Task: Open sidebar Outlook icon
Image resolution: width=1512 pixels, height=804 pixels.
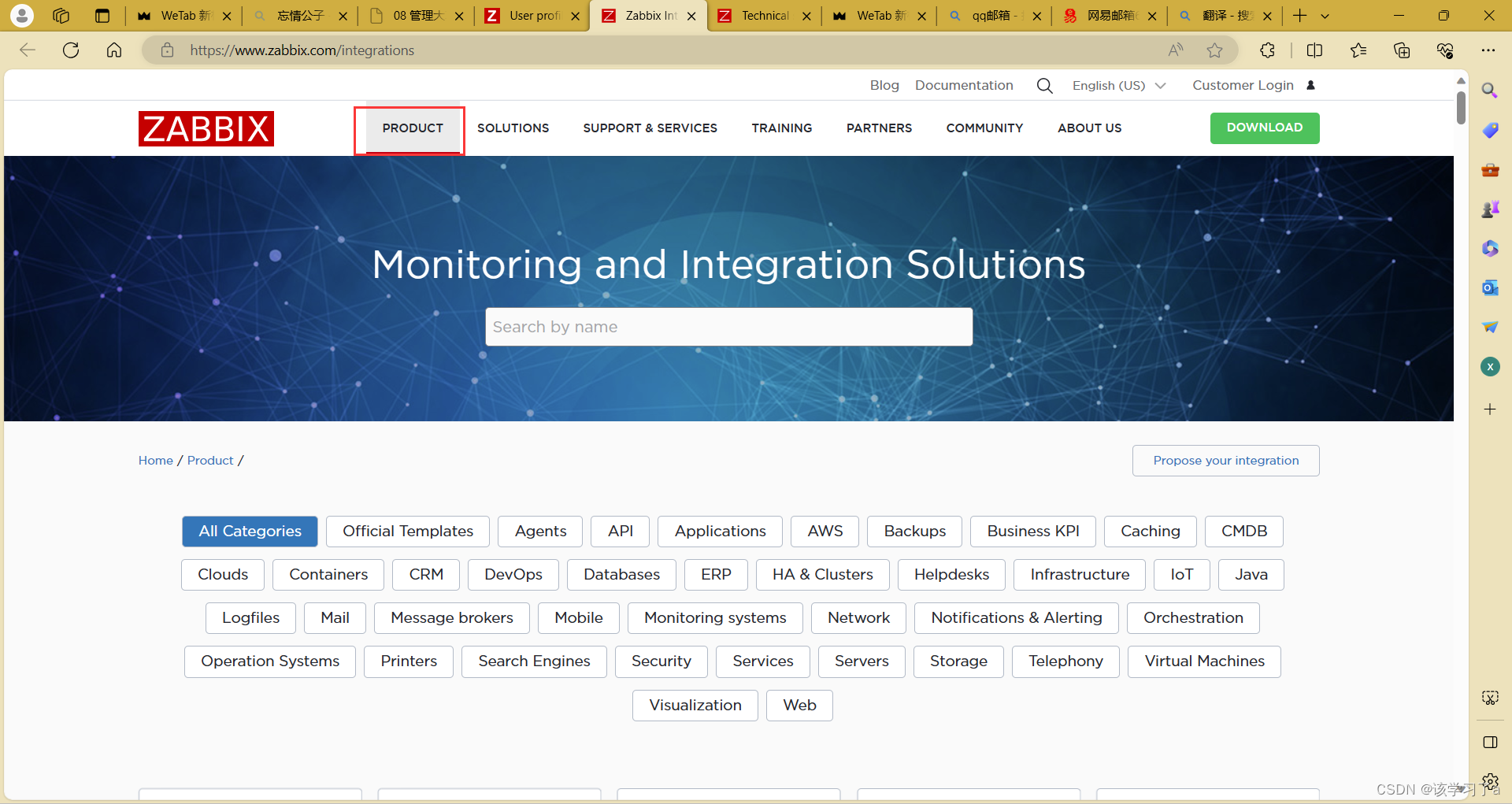Action: [1490, 287]
